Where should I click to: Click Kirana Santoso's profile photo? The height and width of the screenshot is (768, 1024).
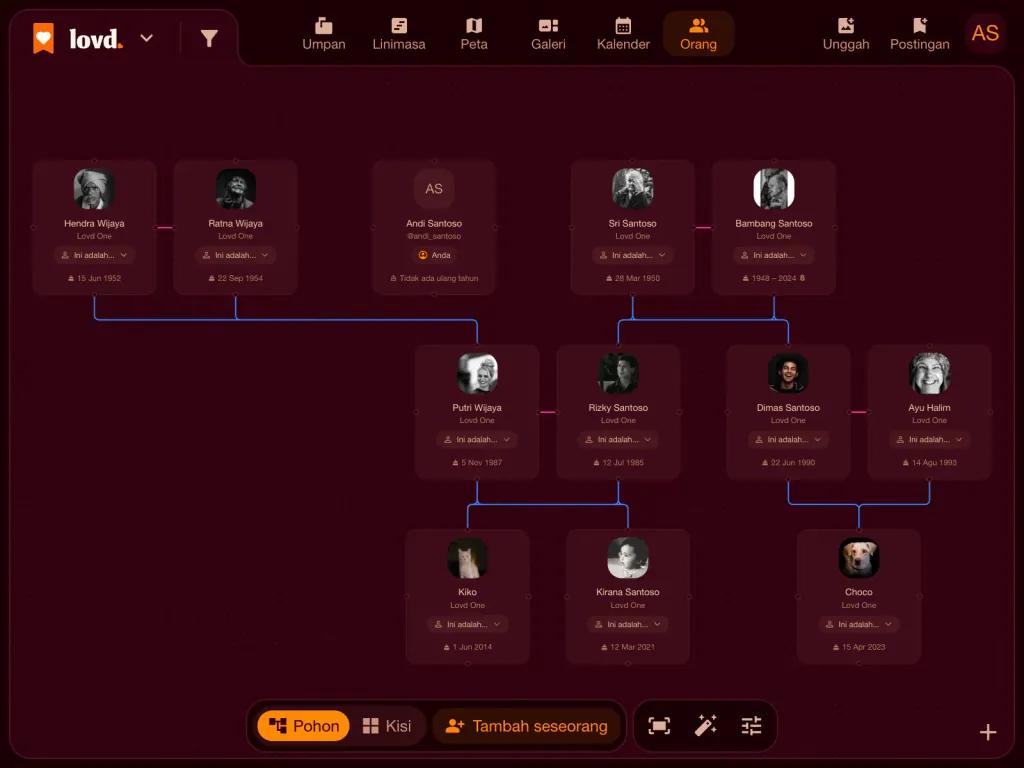click(x=628, y=558)
